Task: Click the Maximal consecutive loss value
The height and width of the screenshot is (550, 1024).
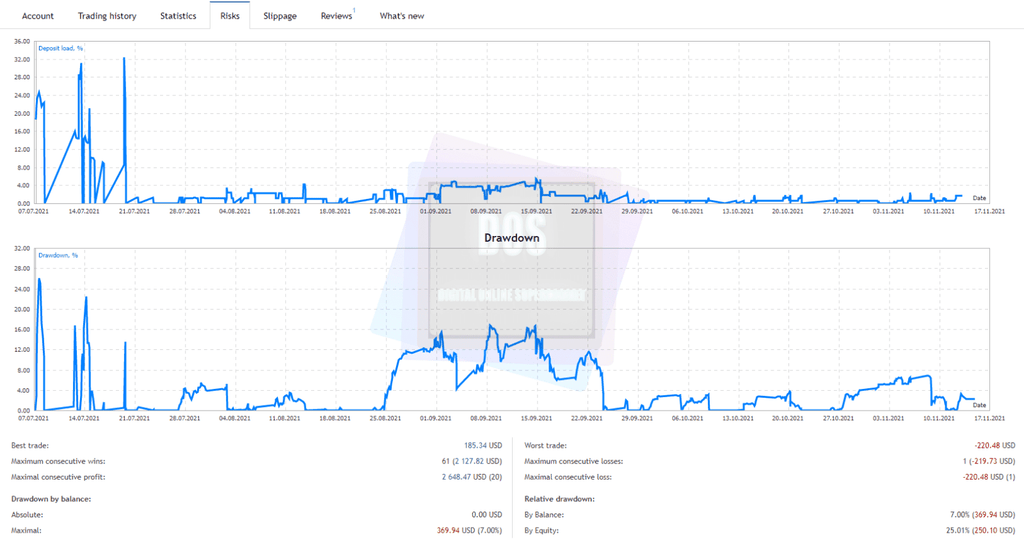Action: [989, 477]
